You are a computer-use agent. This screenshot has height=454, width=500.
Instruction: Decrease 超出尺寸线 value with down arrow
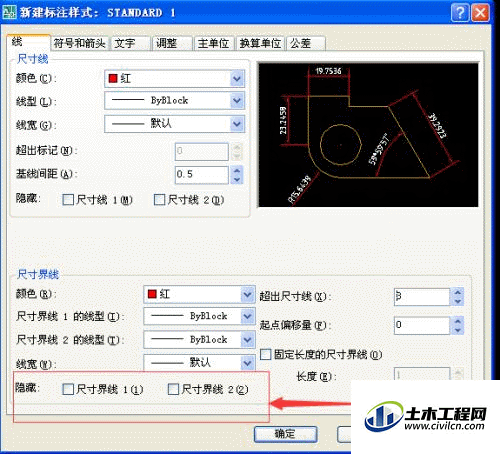(x=458, y=301)
